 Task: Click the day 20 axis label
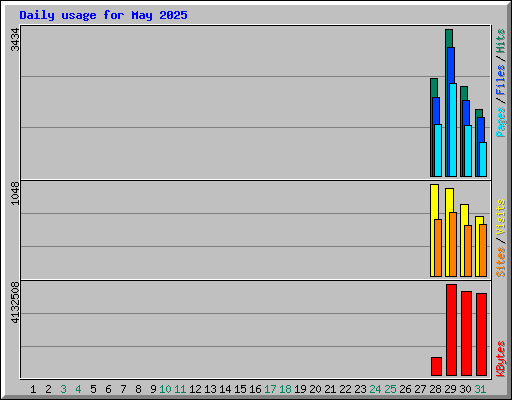click(x=315, y=389)
